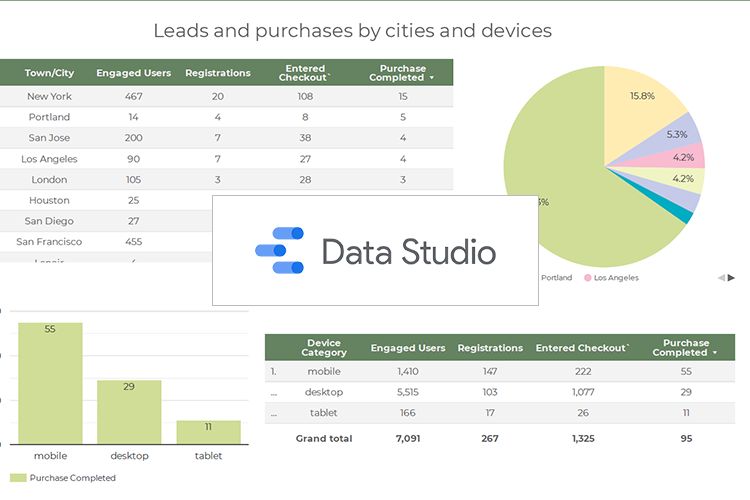Click sort arrow on city table Purchase Completed
The image size is (750, 500).
[432, 78]
